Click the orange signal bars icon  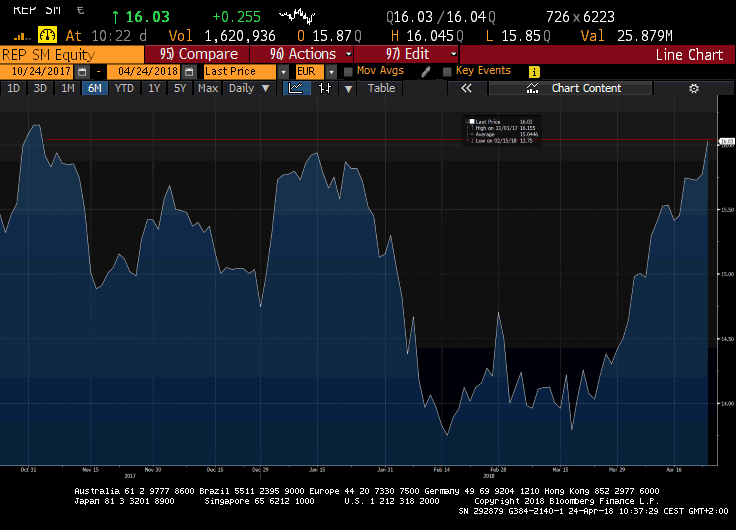(21, 36)
